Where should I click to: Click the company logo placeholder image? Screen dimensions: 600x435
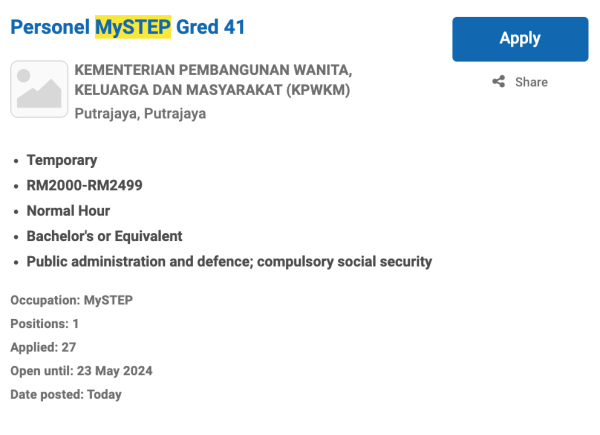pyautogui.click(x=38, y=91)
